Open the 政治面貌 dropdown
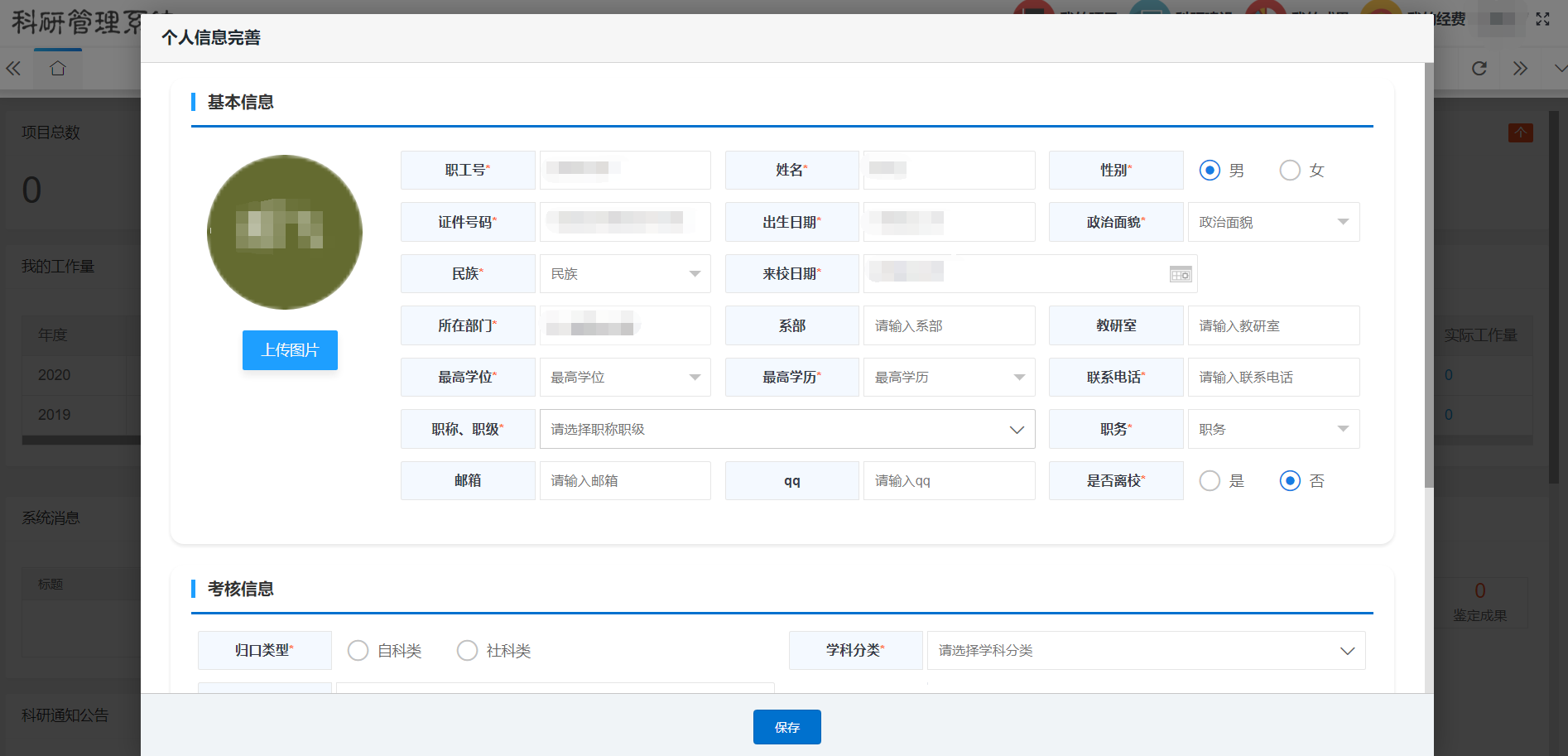This screenshot has width=1568, height=756. tap(1273, 222)
